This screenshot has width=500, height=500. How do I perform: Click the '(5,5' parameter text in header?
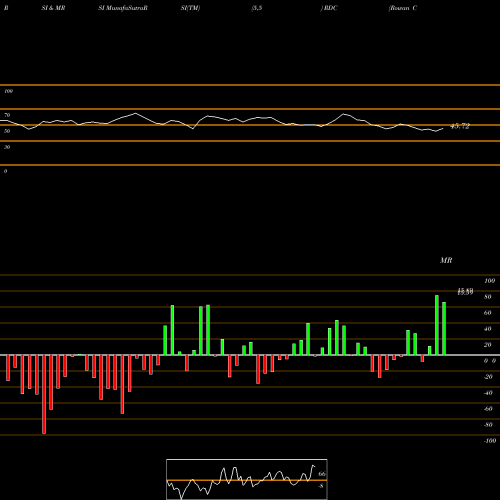coord(257,8)
